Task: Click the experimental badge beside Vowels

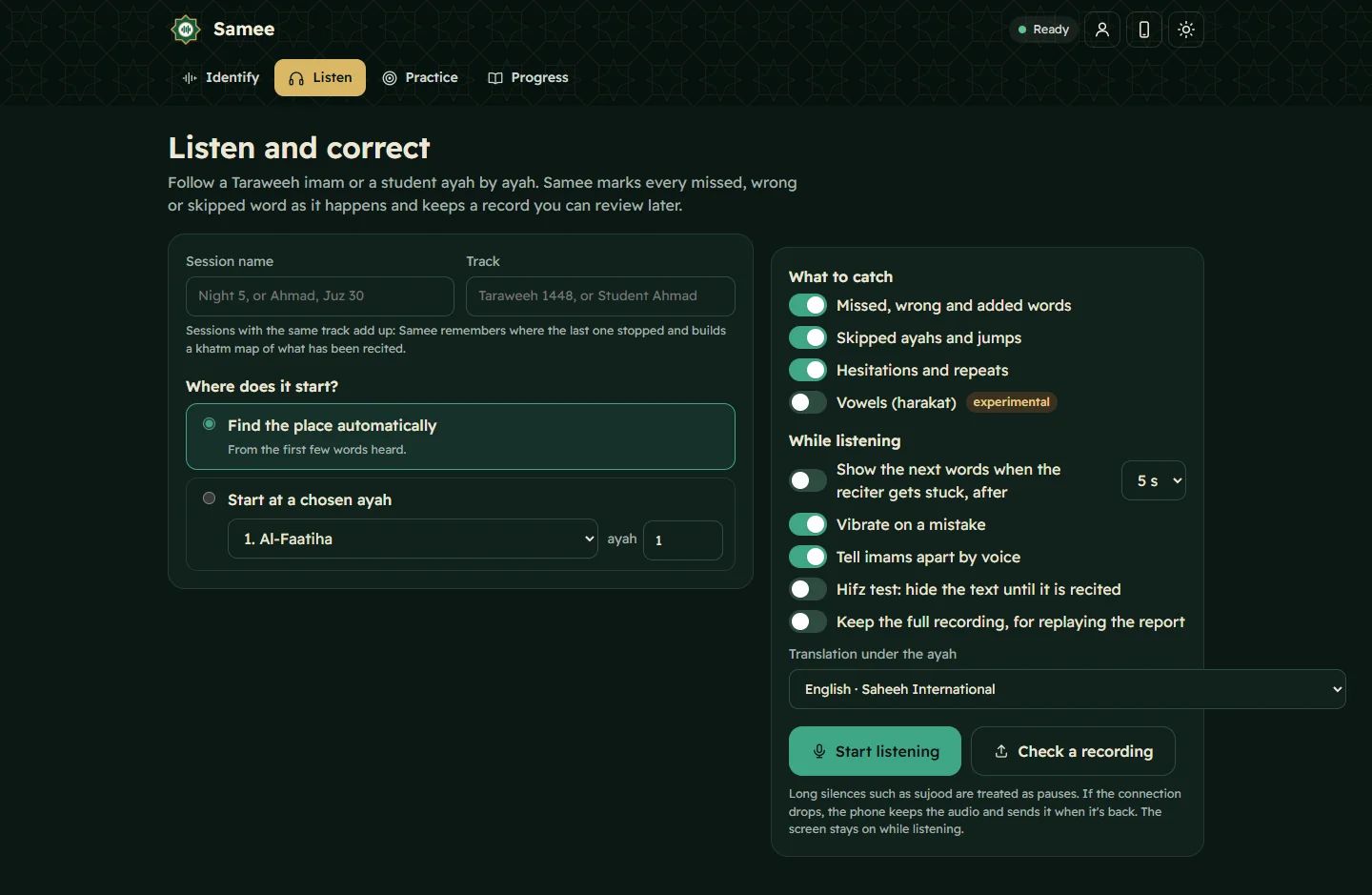Action: [x=1012, y=402]
